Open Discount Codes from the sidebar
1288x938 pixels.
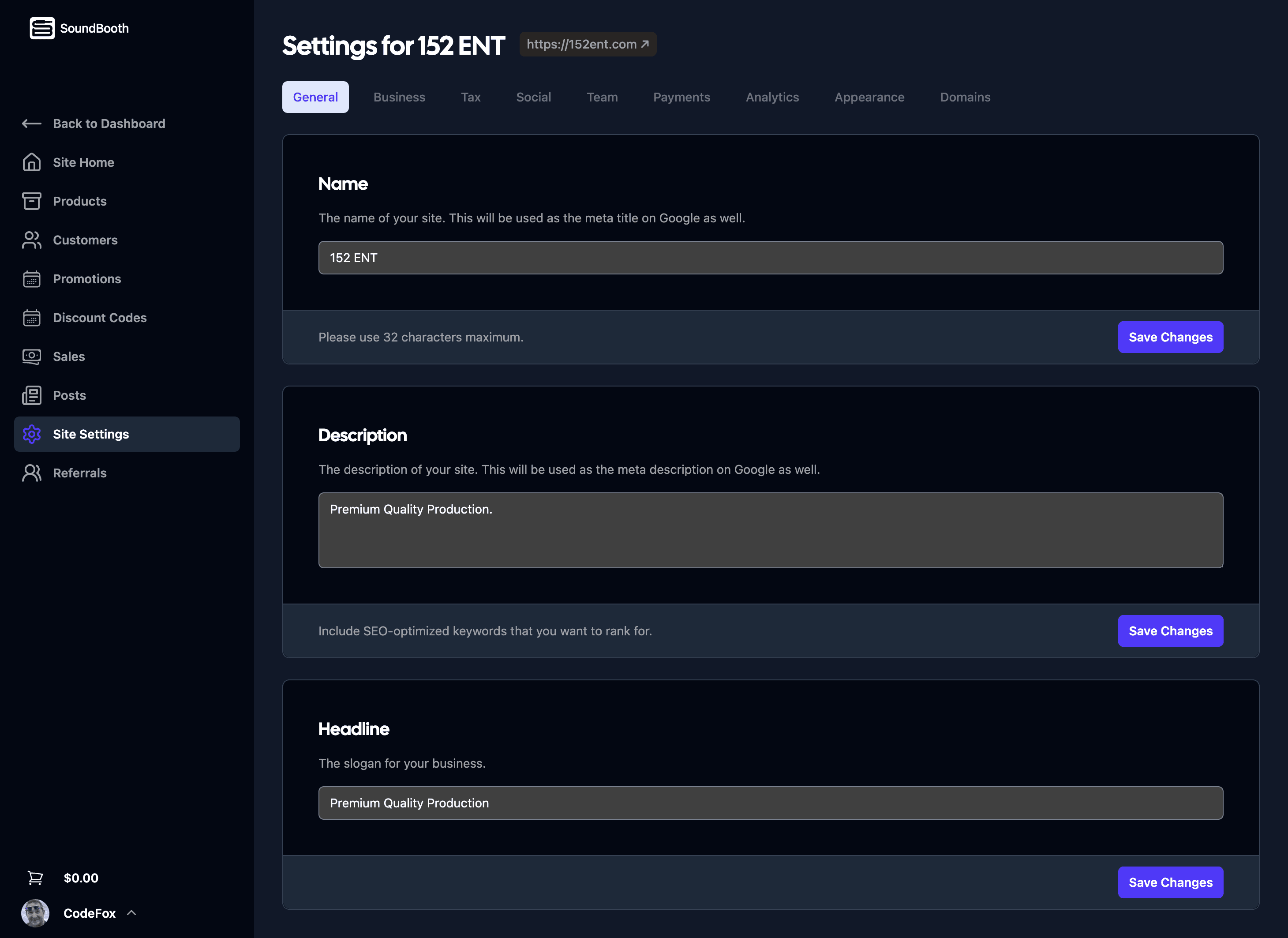(100, 318)
